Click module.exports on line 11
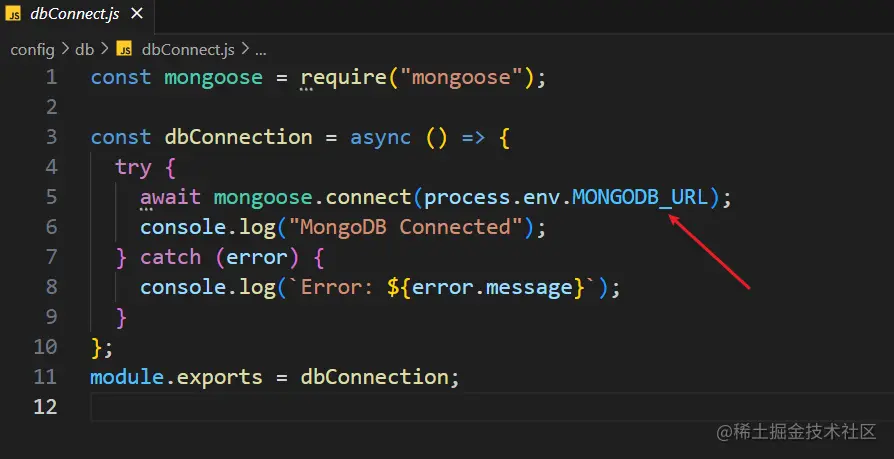The height and width of the screenshot is (459, 894). [x=176, y=377]
